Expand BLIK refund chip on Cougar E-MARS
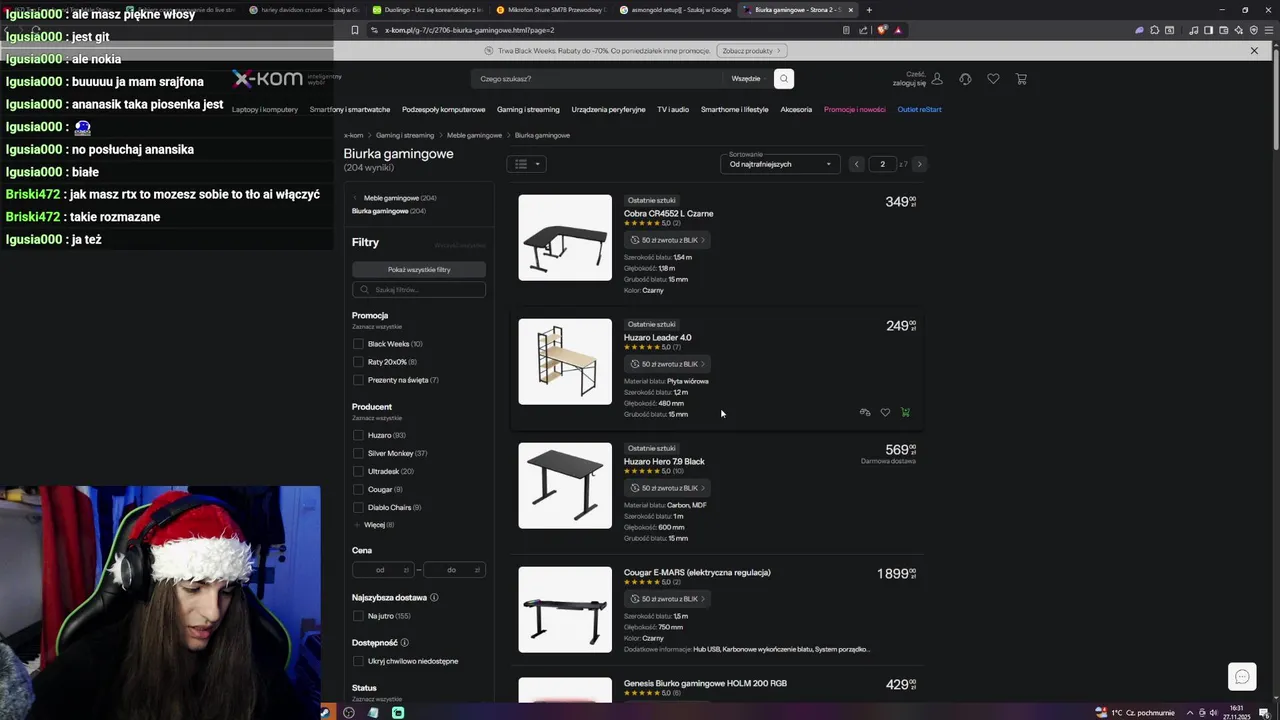1280x720 pixels. 667,599
